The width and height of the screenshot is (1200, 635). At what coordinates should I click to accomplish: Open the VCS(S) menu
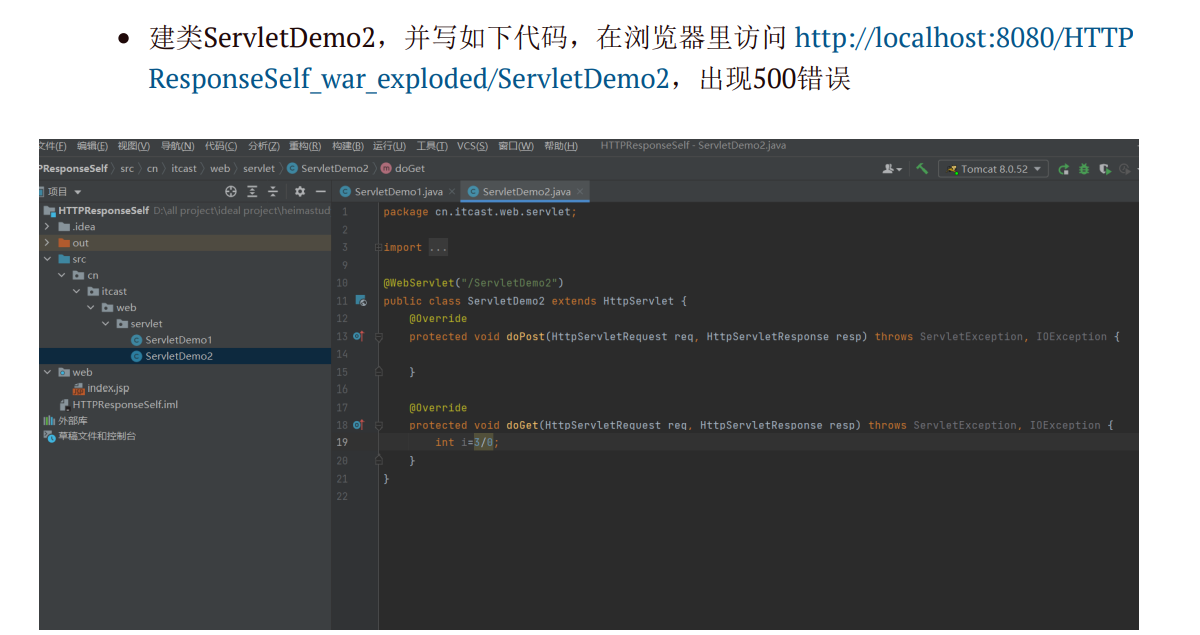tap(473, 146)
